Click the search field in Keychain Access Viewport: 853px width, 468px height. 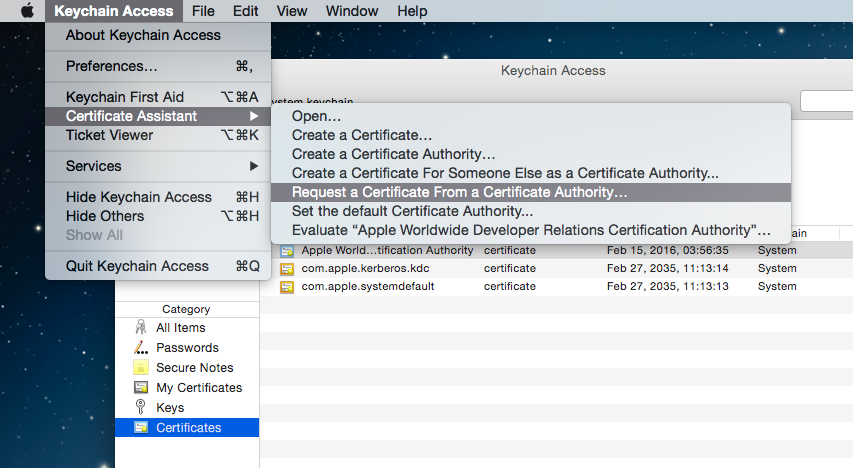pos(826,101)
